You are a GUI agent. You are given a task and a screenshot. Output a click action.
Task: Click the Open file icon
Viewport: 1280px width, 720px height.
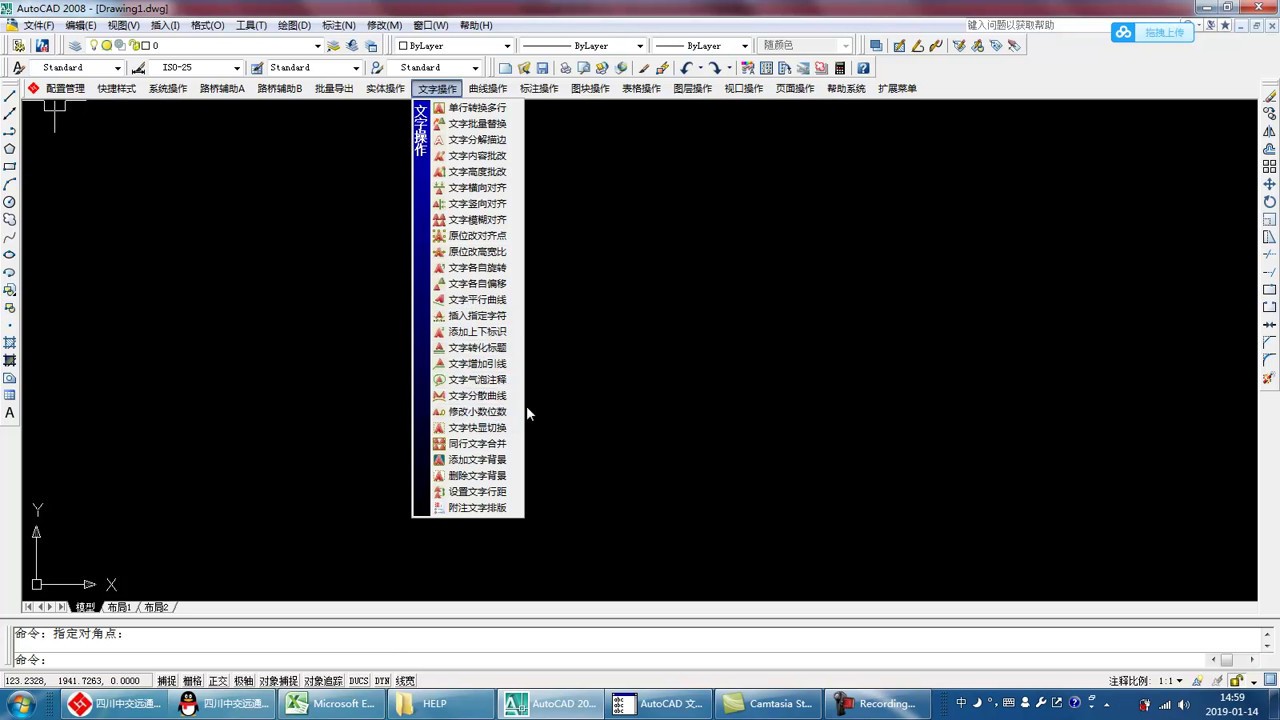pos(524,68)
